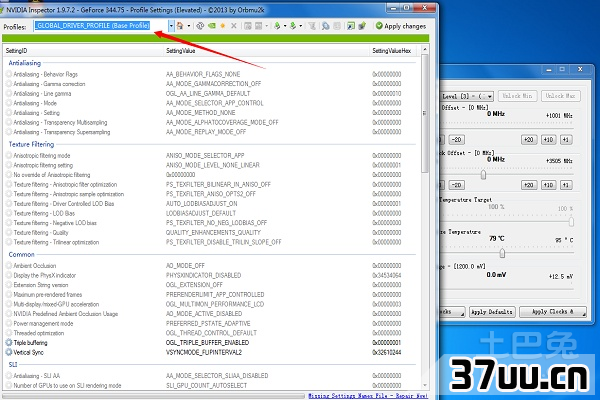Click the export profiles green arrow icon

click(x=277, y=26)
